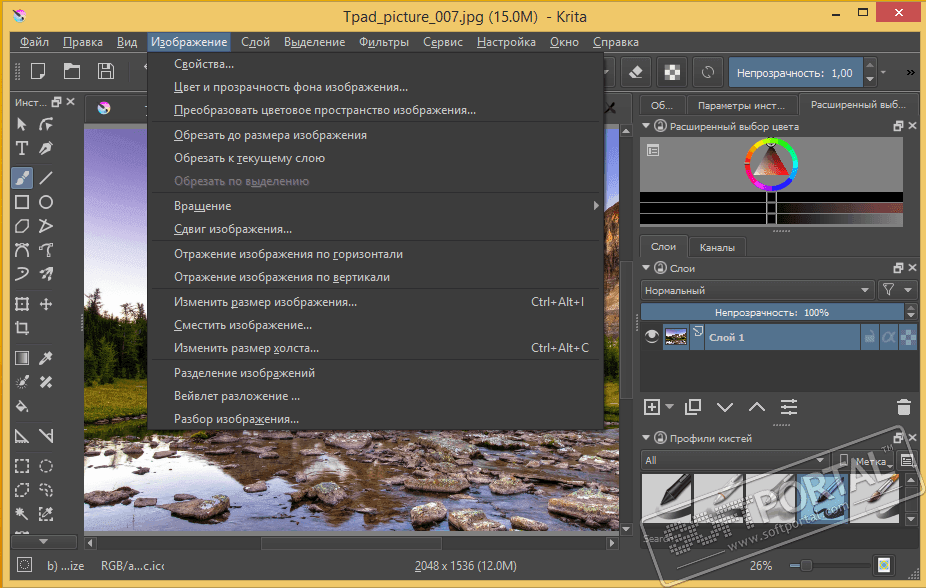The width and height of the screenshot is (926, 588).
Task: Move layer down with down chevron
Action: click(725, 407)
